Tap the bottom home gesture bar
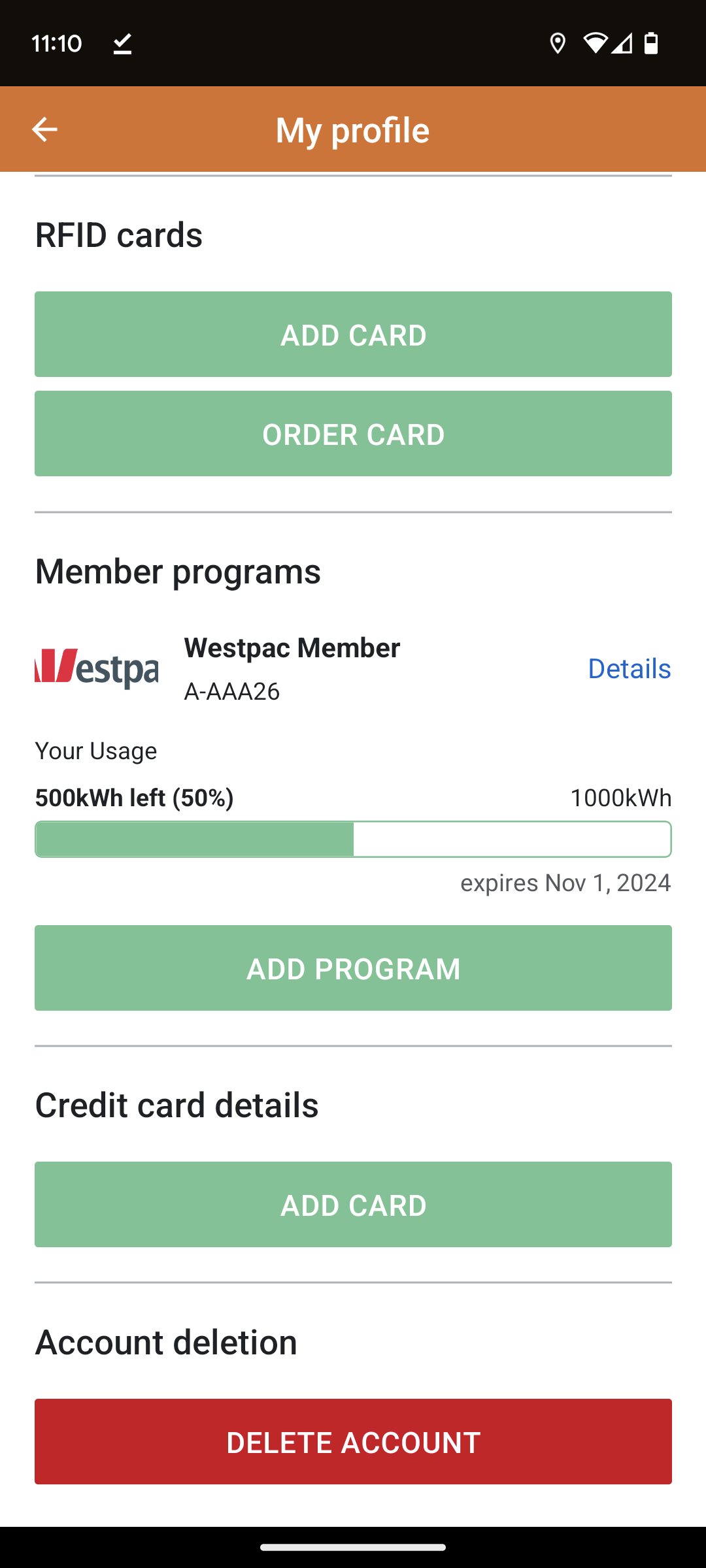 tap(353, 1547)
